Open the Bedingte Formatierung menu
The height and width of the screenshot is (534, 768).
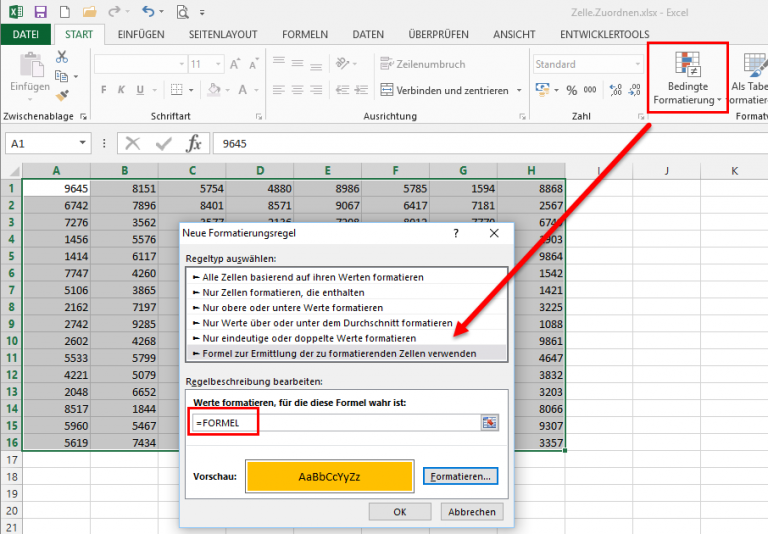(688, 78)
